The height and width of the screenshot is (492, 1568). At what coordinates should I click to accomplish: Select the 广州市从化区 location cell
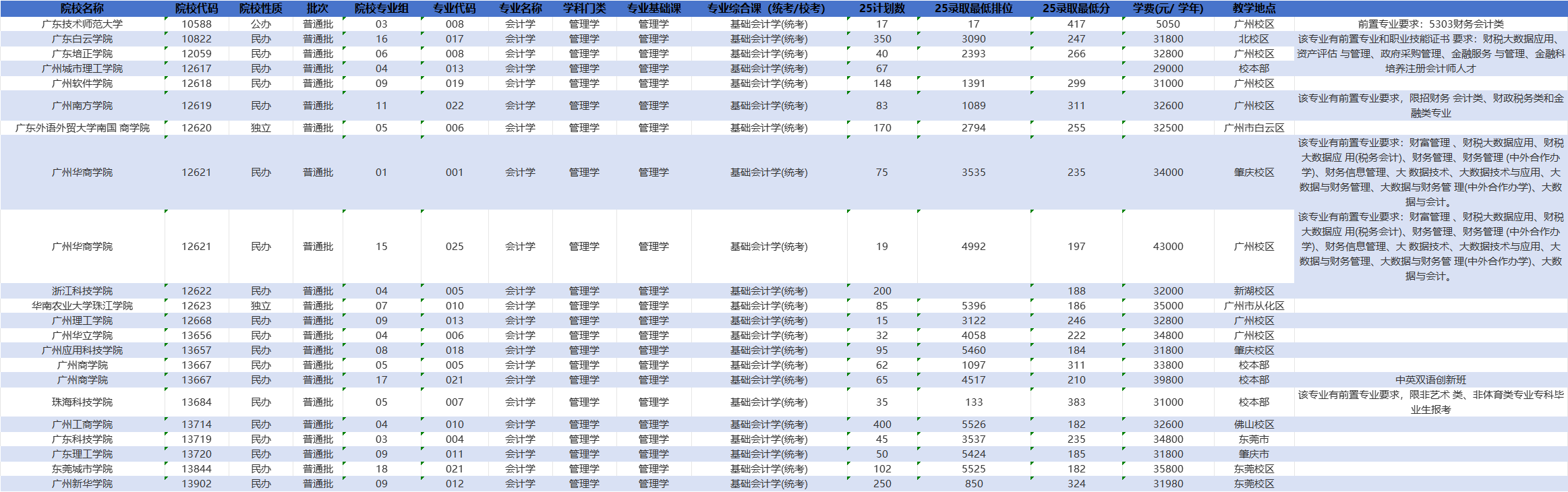click(1254, 305)
